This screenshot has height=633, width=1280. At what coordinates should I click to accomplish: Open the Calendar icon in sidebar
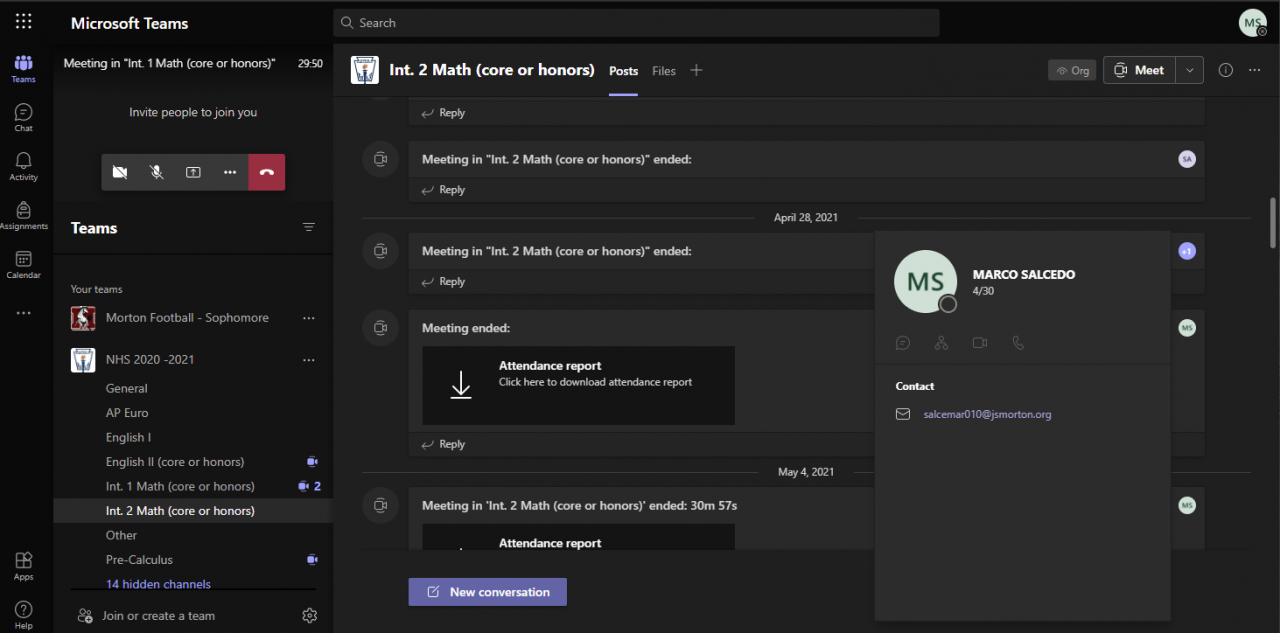pyautogui.click(x=23, y=264)
